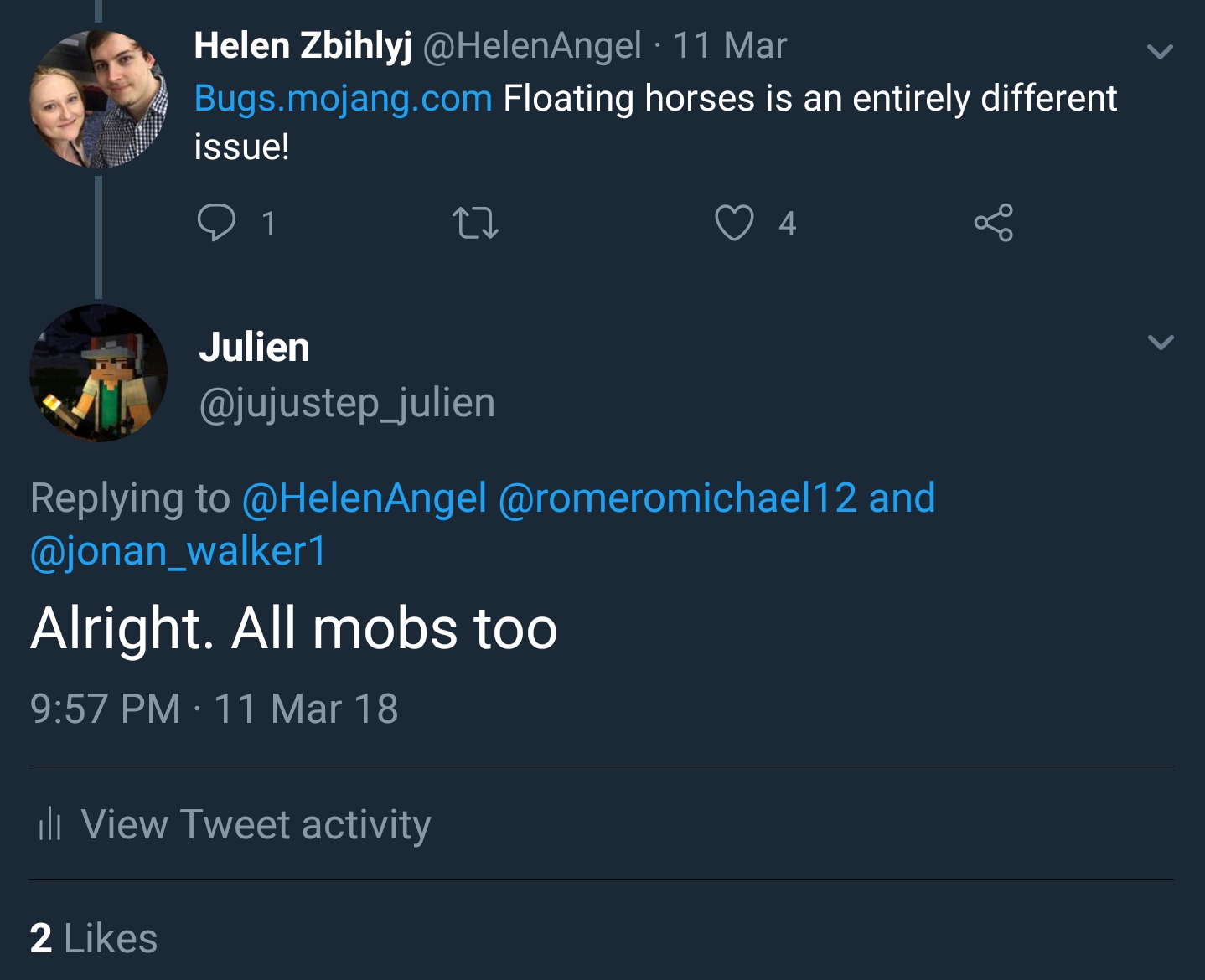Open Tweet activity bar chart icon
1205x980 pixels.
[50, 824]
